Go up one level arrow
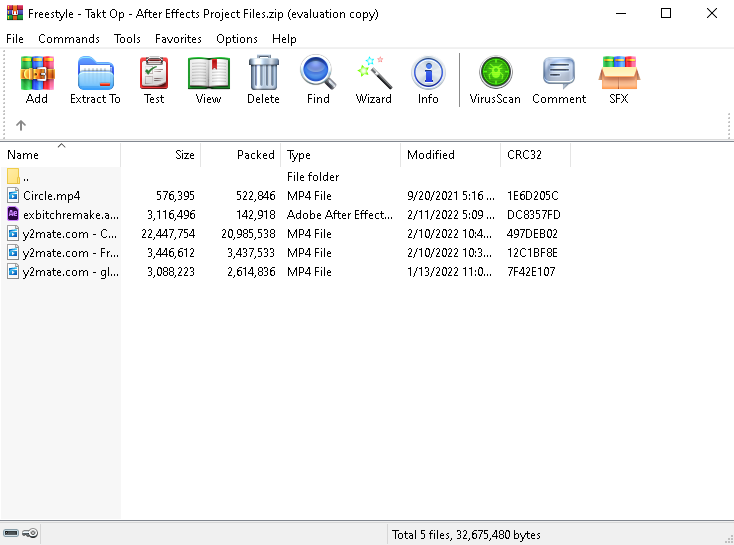 (x=21, y=125)
